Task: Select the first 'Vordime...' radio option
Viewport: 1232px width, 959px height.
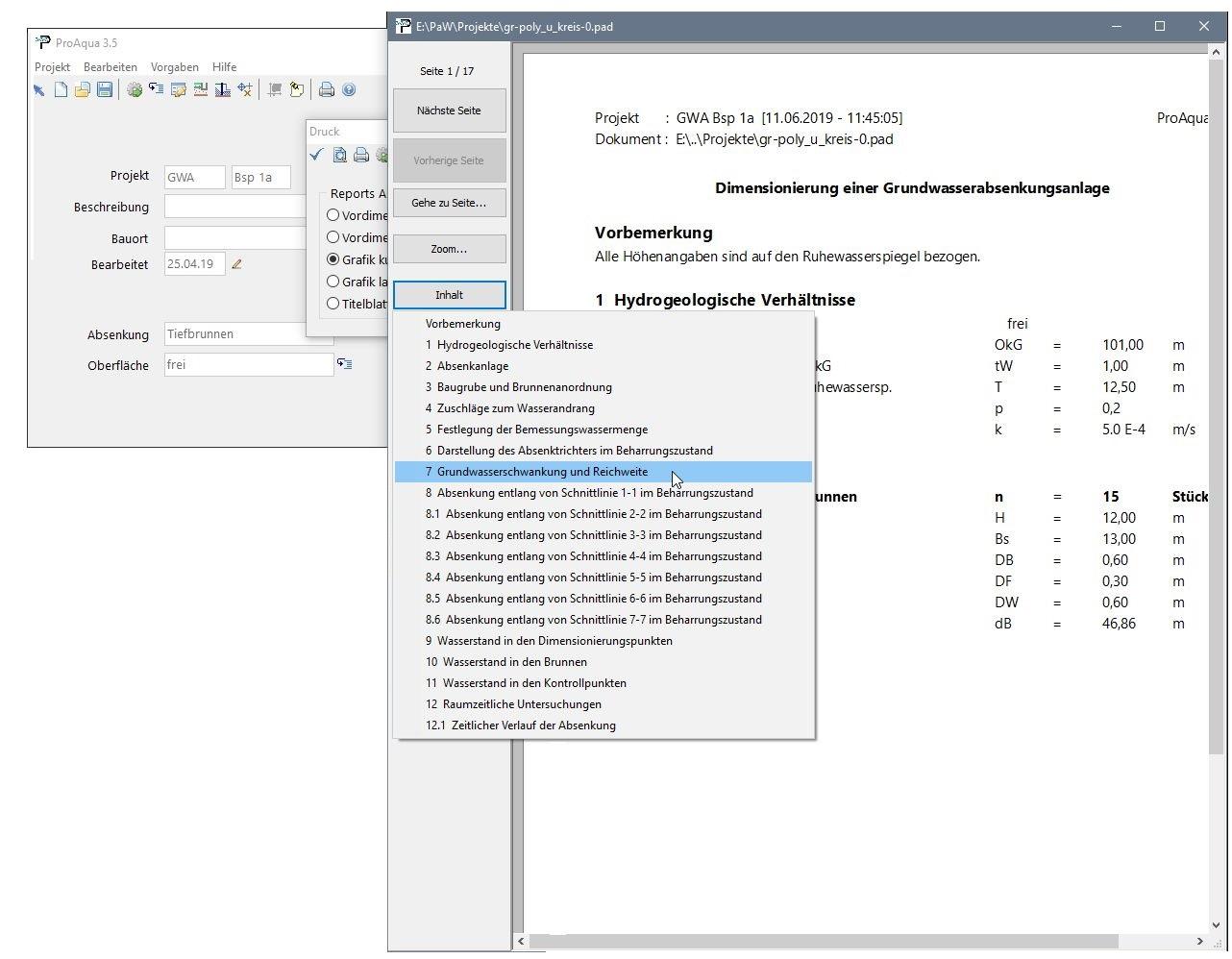Action: [333, 215]
